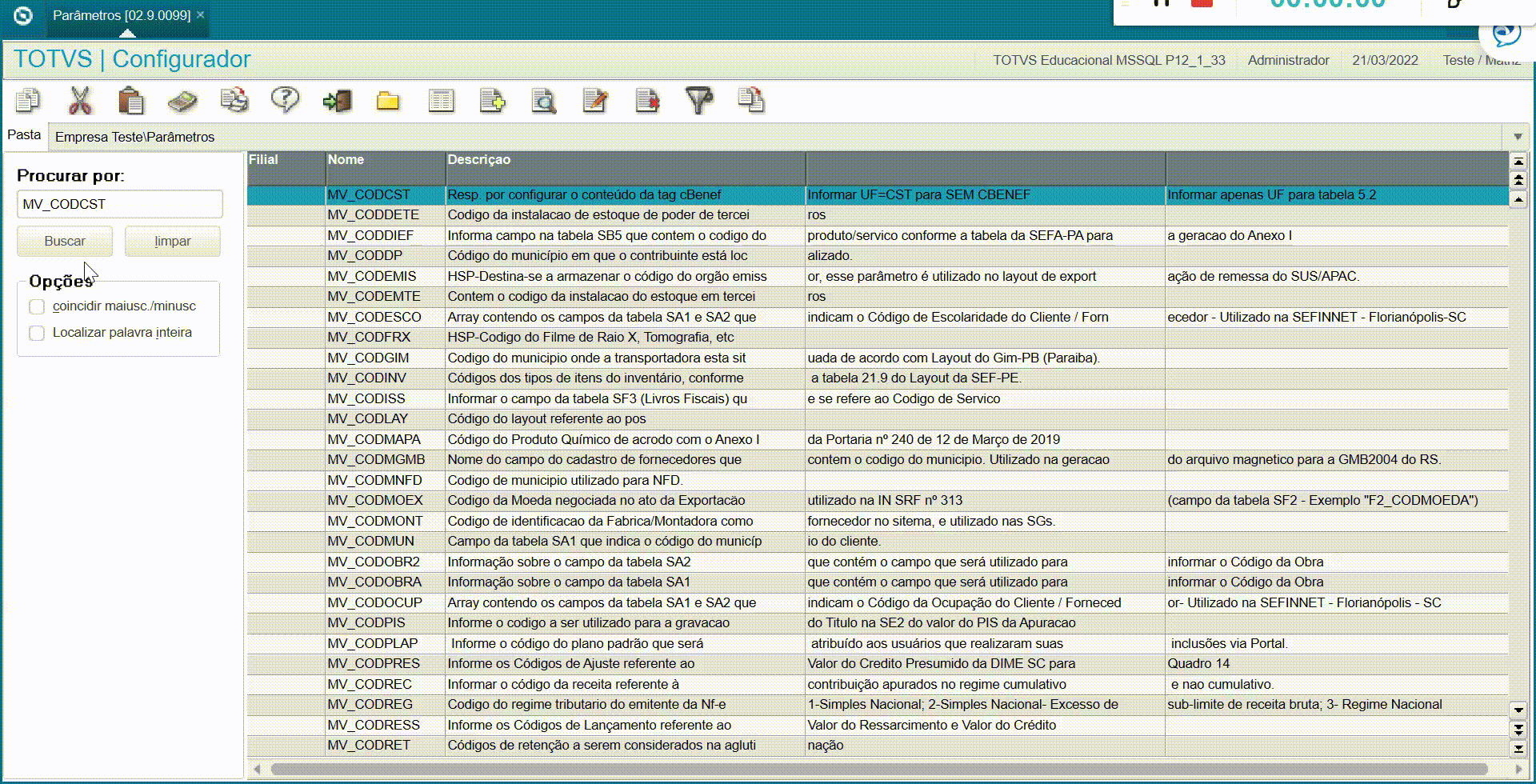Select the MV_CODRET parameter
The image size is (1536, 784).
878,746
